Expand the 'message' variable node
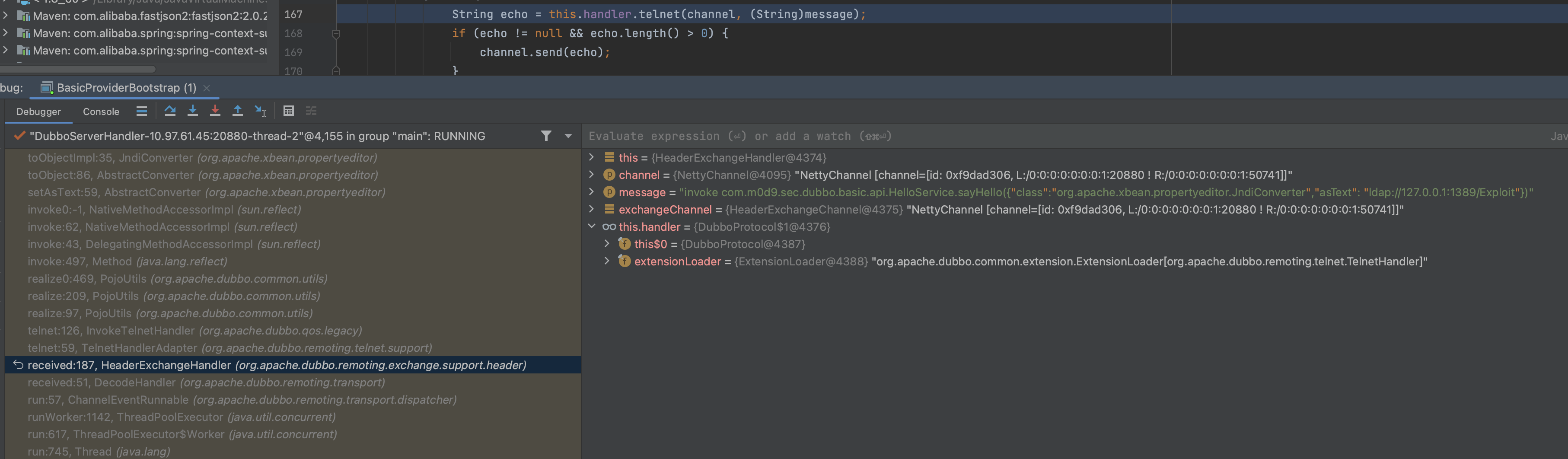 (591, 192)
